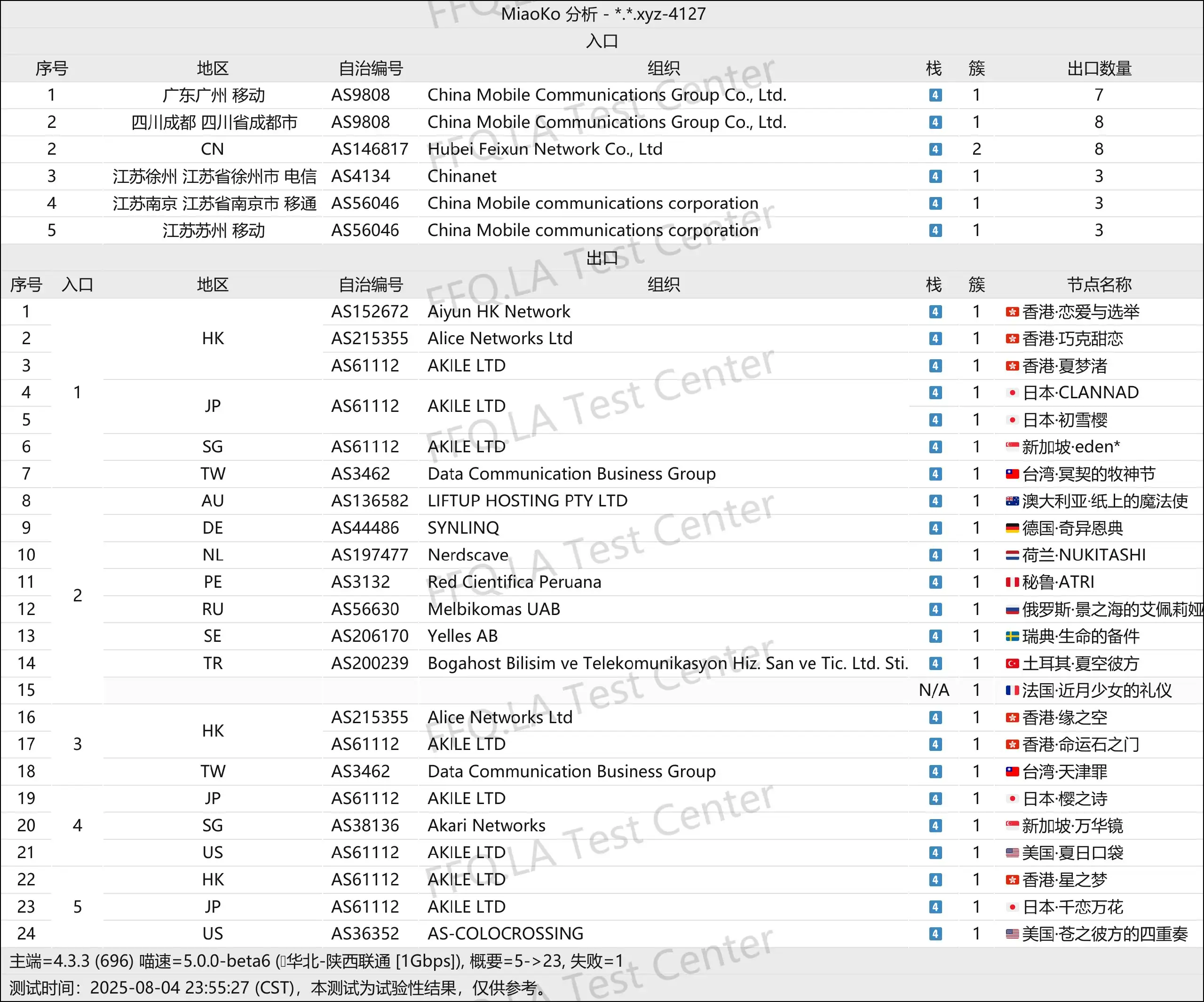Image resolution: width=1204 pixels, height=1002 pixels.
Task: Click the Hong Kong flag beside 香港·恋爱与选举
Action: pos(1012,312)
